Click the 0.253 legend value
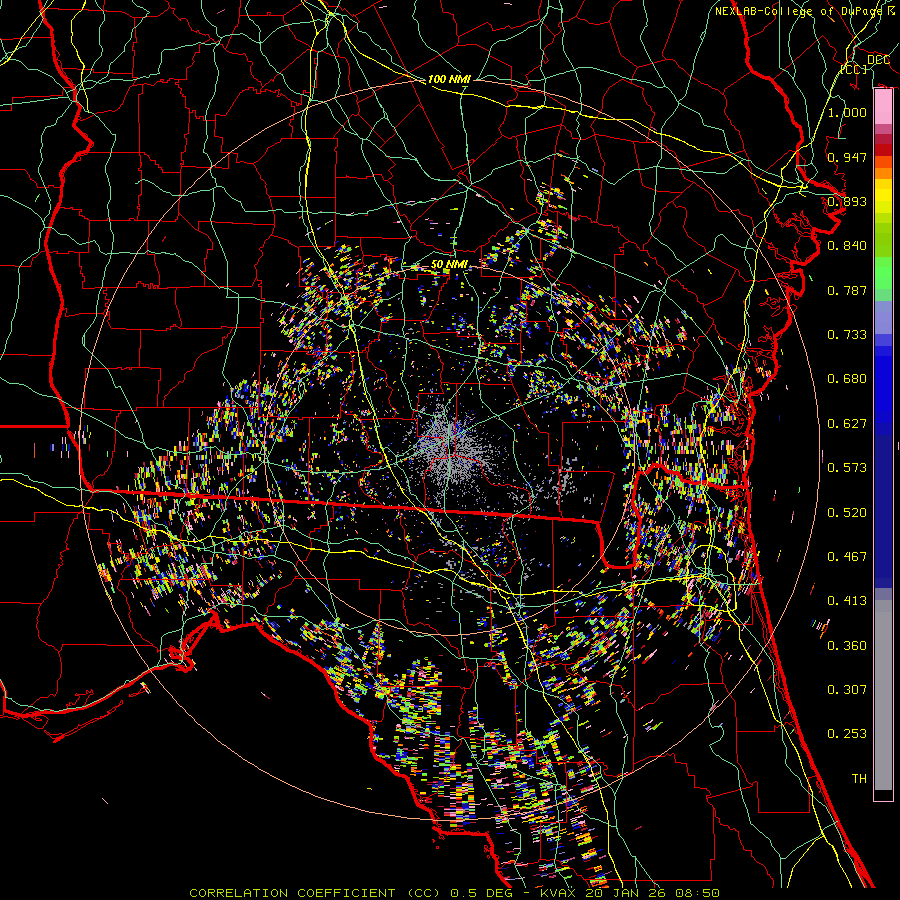Viewport: 900px width, 900px height. pyautogui.click(x=847, y=734)
